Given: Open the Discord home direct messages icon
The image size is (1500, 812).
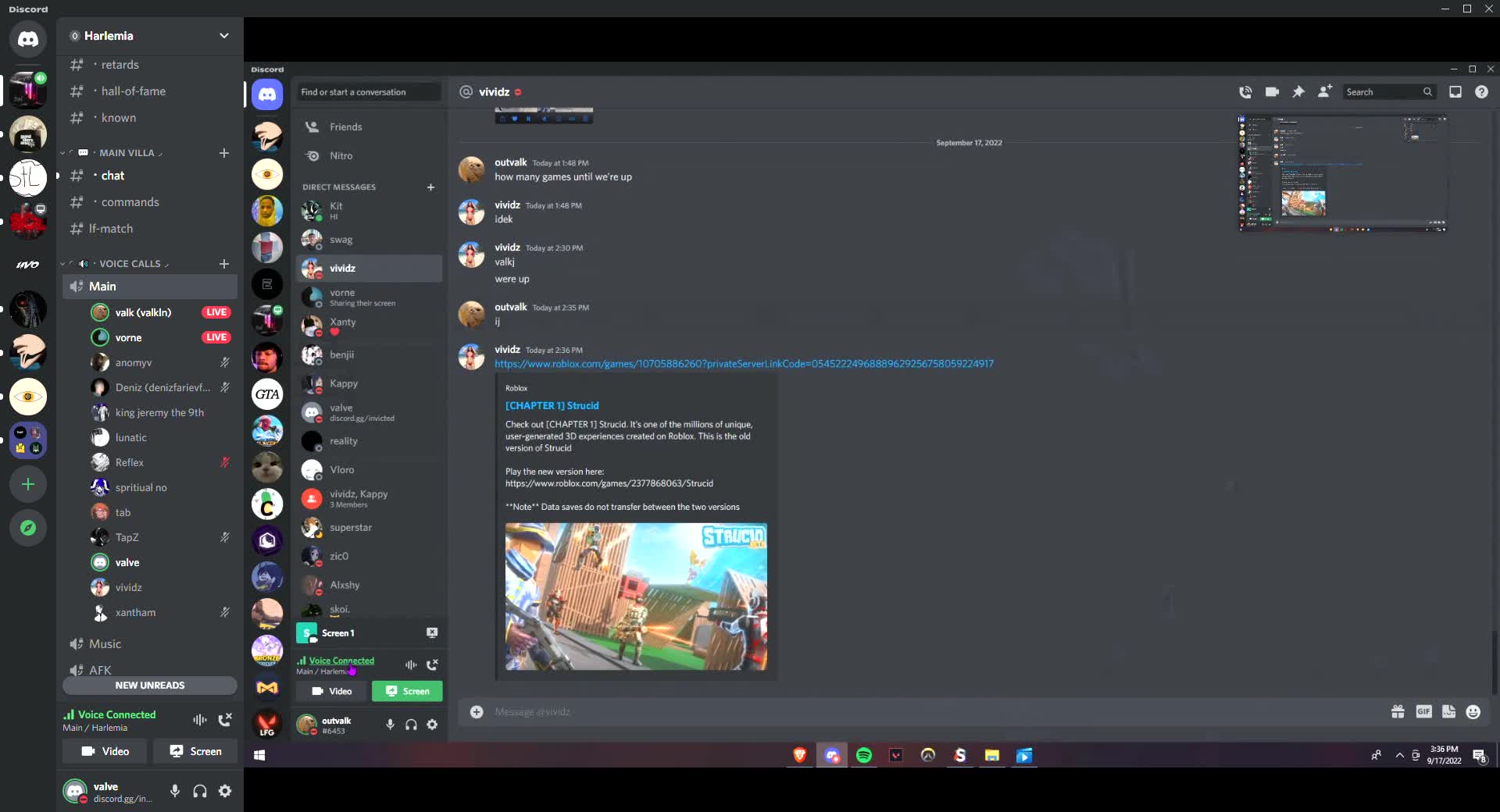Looking at the screenshot, I should [28, 39].
